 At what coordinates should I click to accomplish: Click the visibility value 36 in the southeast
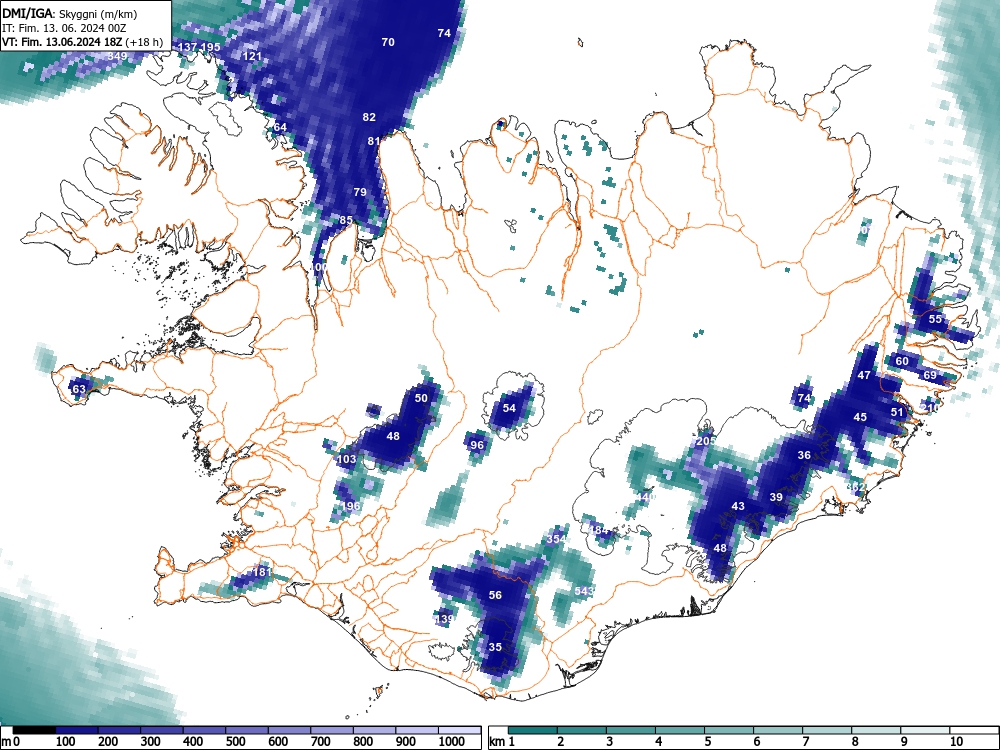click(804, 455)
